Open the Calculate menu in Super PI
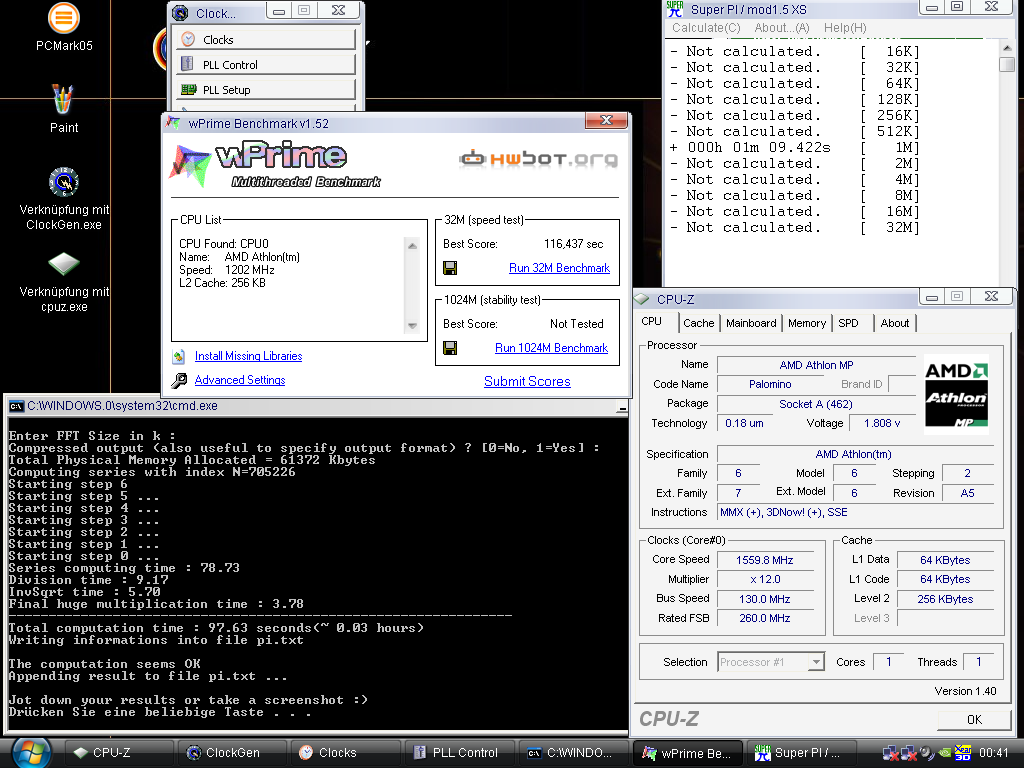1024x768 pixels. pos(706,28)
